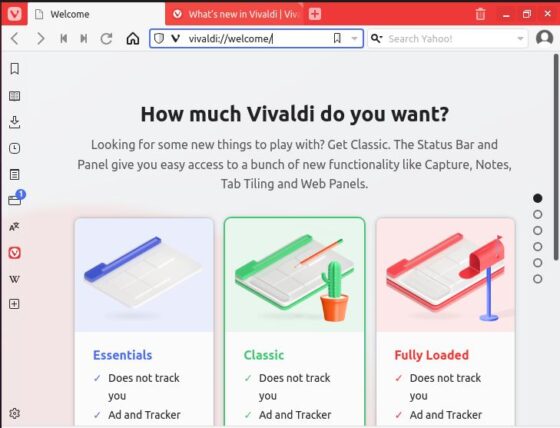560x428 pixels.
Task: Open the Translate panel
Action: tap(15, 227)
